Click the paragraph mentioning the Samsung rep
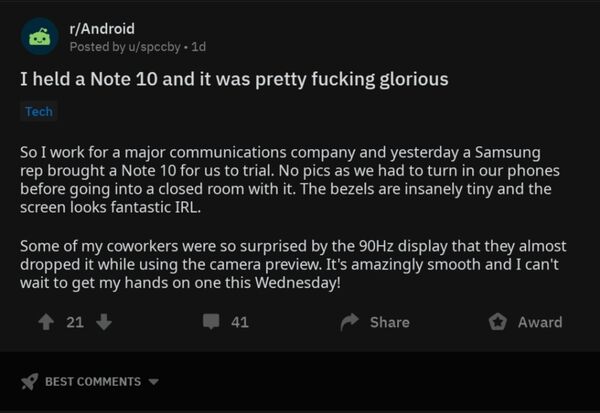600x413 pixels. coord(280,179)
